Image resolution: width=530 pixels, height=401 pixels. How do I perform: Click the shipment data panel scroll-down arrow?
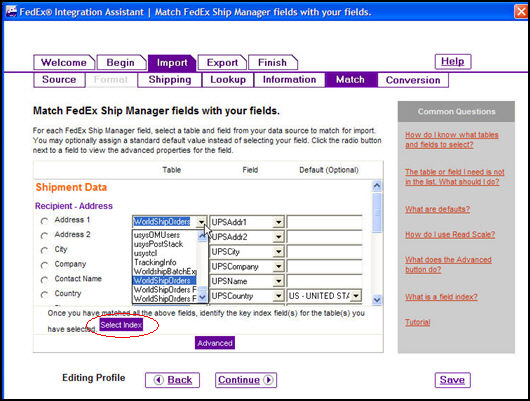pyautogui.click(x=377, y=300)
